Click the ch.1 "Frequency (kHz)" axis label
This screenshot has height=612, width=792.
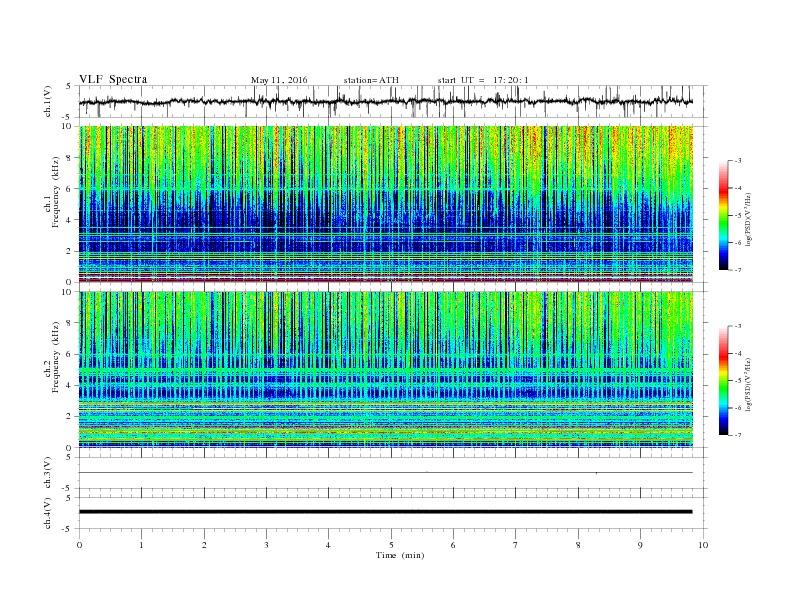[56, 192]
